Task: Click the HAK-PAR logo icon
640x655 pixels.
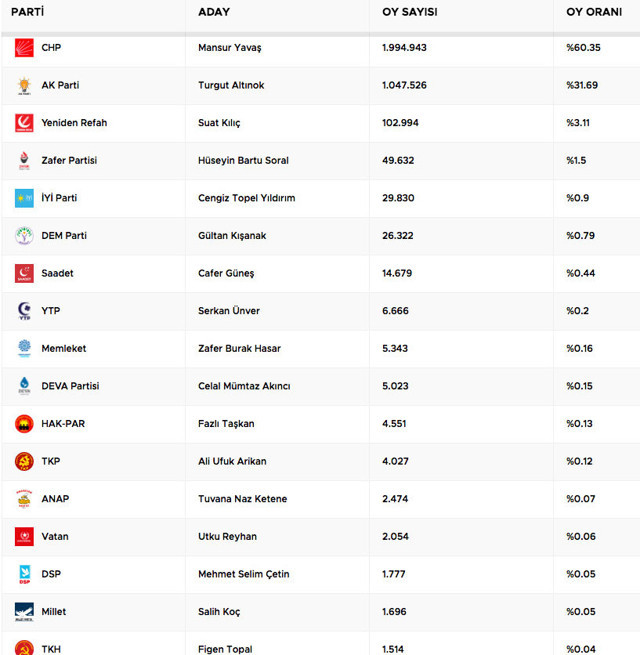Action: click(x=24, y=424)
